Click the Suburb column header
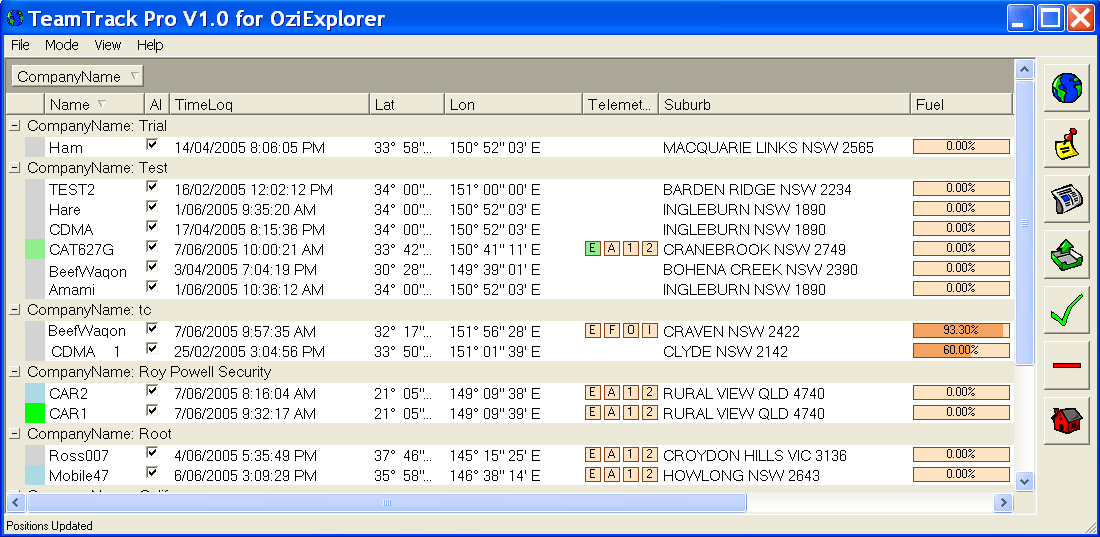The image size is (1100, 537). (784, 105)
